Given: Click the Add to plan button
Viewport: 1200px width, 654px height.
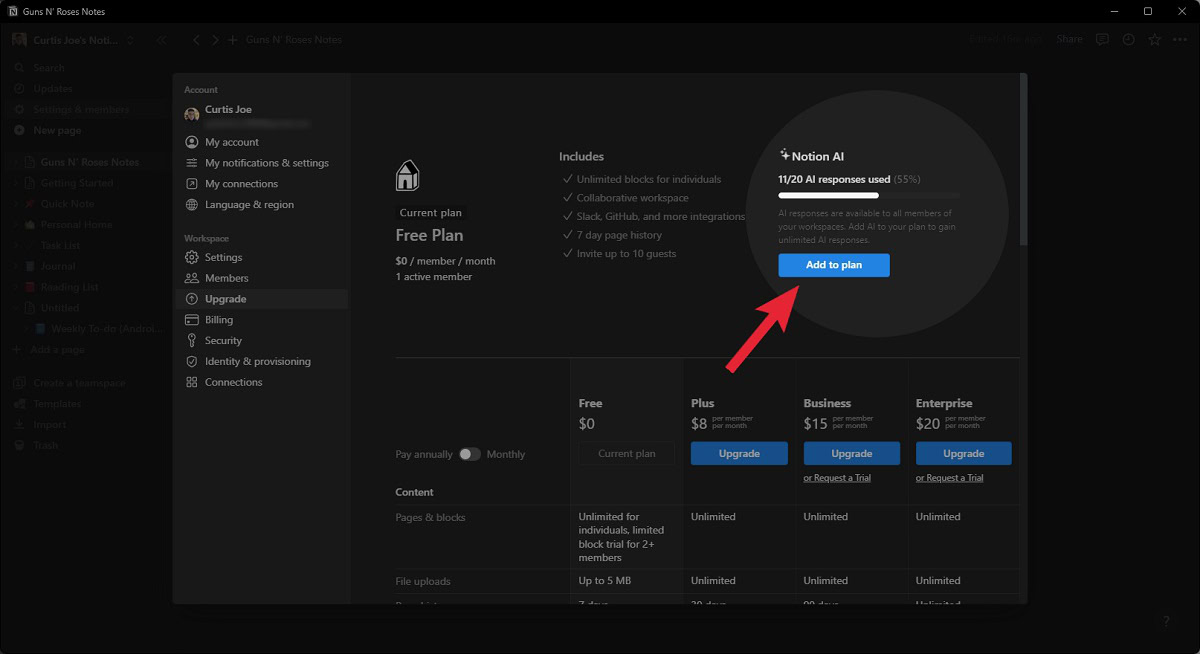Looking at the screenshot, I should (834, 265).
